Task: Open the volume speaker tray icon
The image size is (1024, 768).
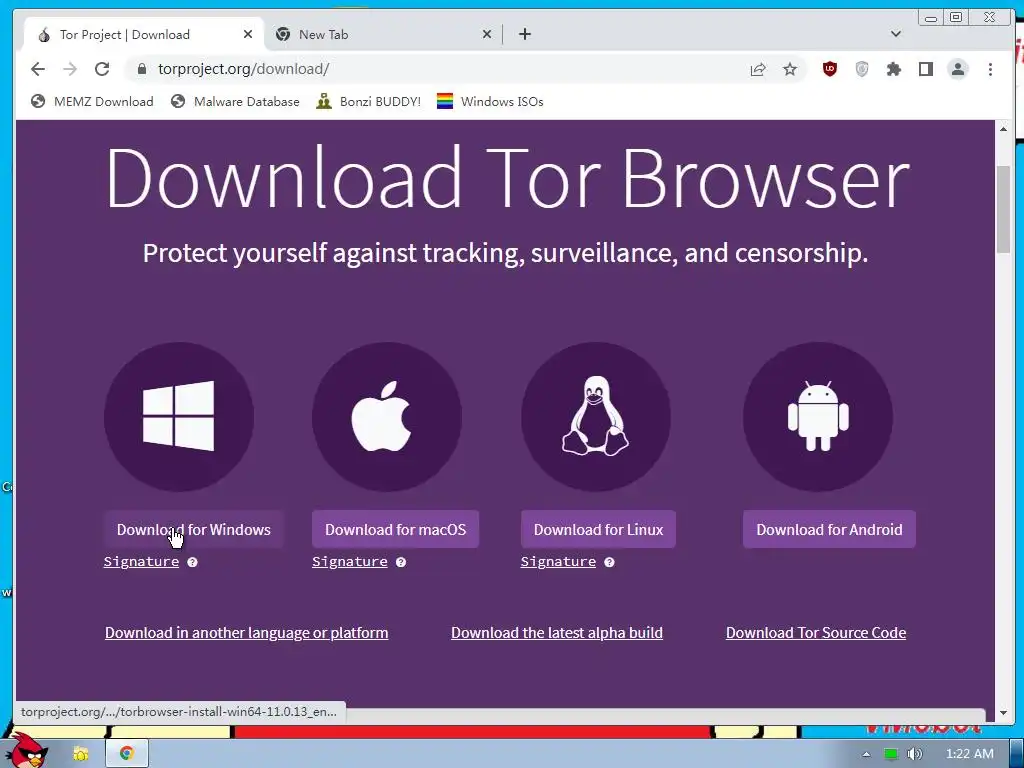Action: click(915, 754)
